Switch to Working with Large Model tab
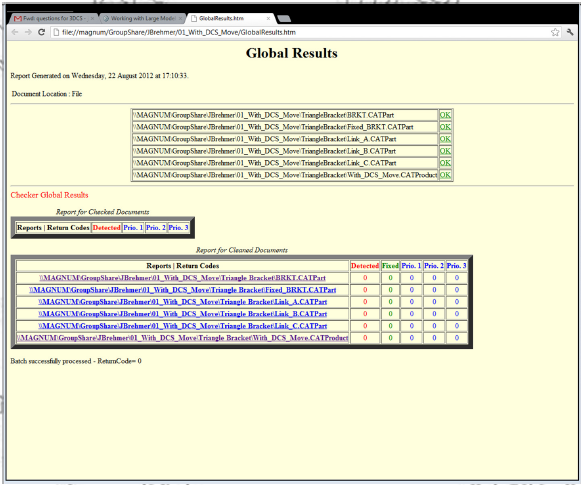The image size is (581, 485). click(143, 18)
